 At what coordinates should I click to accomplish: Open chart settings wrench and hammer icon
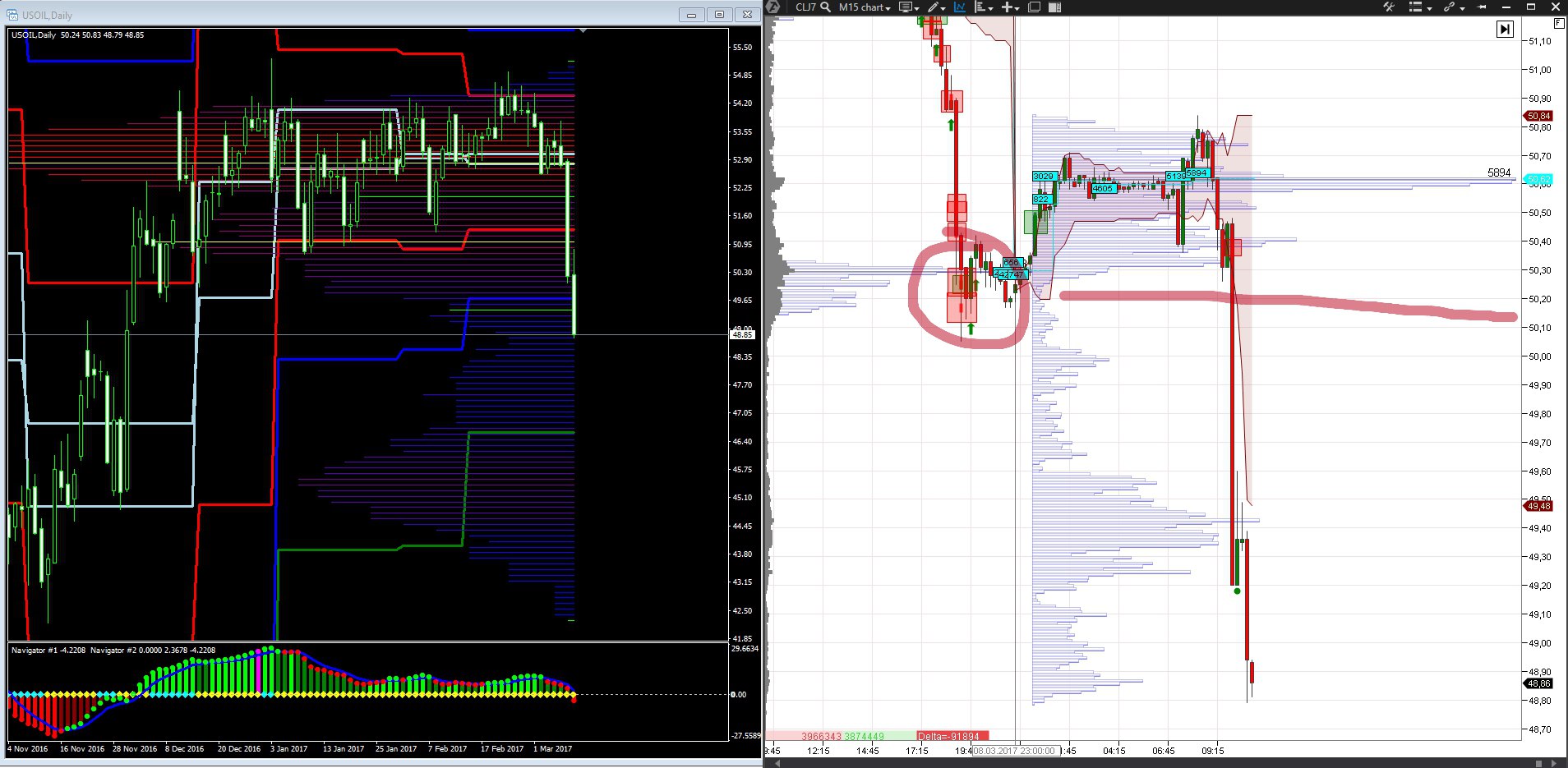point(1389,7)
